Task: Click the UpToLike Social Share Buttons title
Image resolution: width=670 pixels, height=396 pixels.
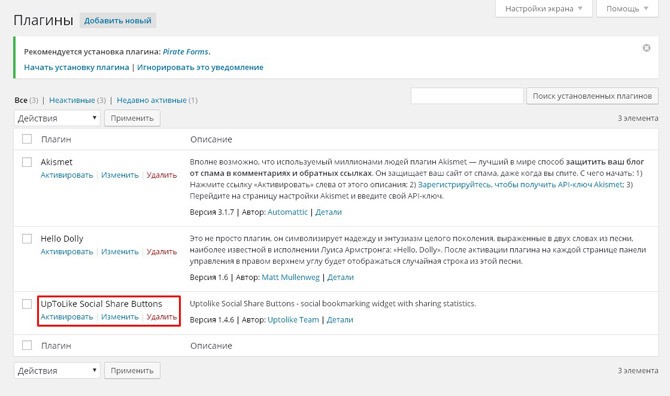Action: point(101,304)
